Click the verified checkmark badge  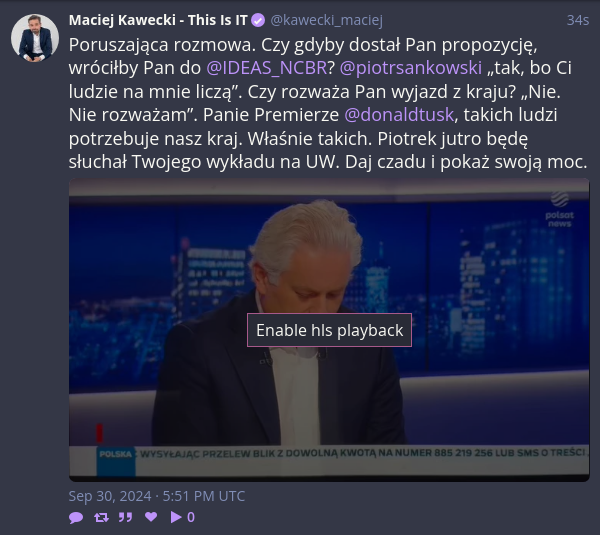click(x=258, y=20)
